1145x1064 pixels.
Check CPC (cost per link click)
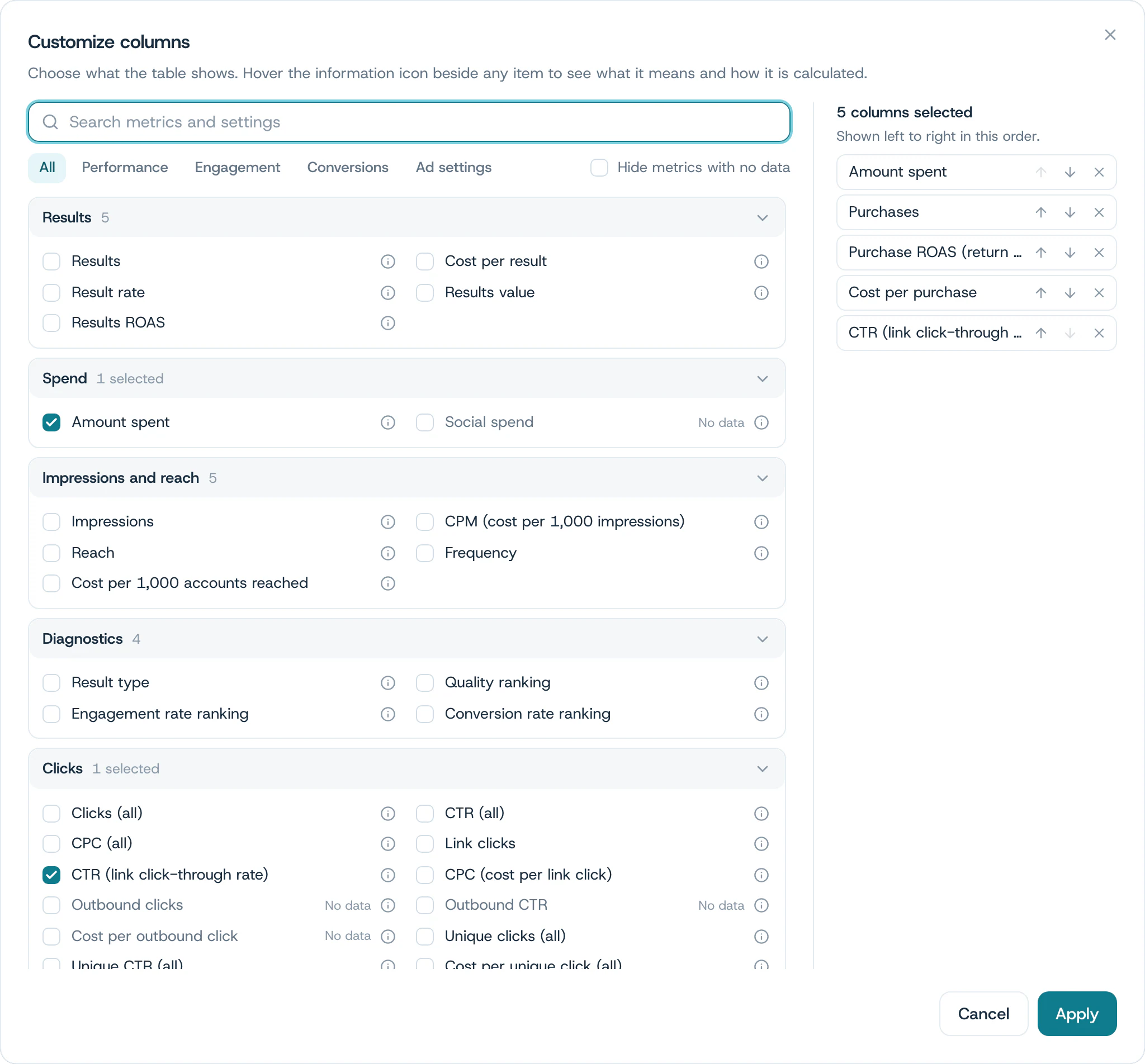[x=424, y=875]
